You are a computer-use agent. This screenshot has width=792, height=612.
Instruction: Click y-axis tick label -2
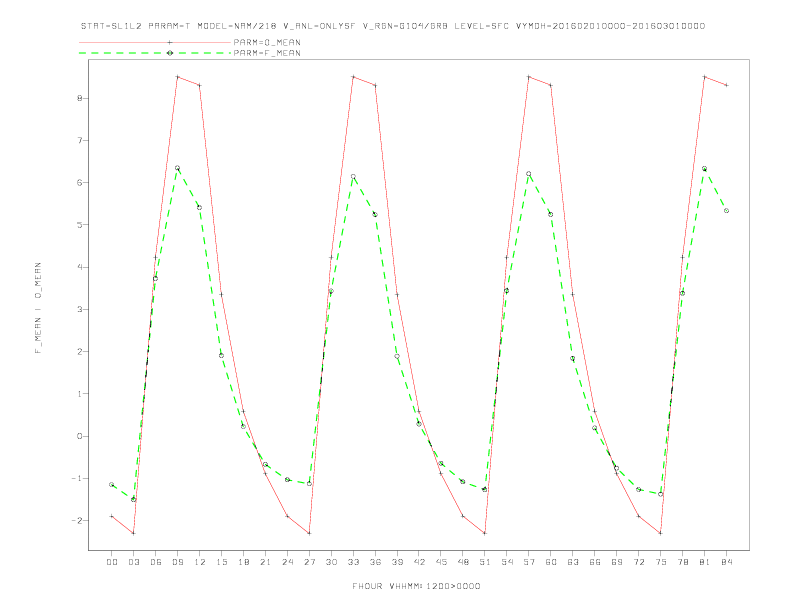[77, 521]
